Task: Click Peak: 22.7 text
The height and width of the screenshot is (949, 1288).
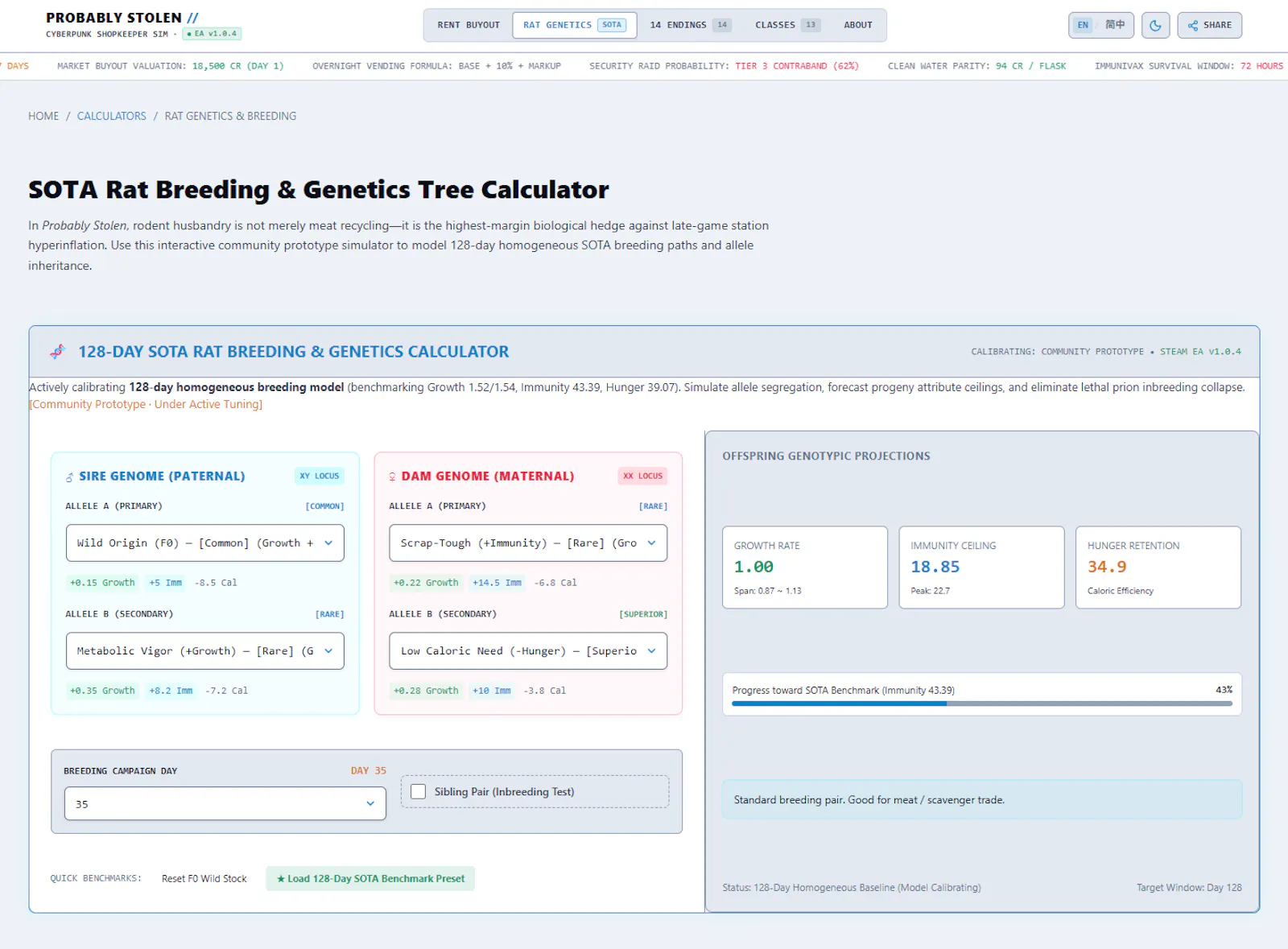Action: (930, 591)
